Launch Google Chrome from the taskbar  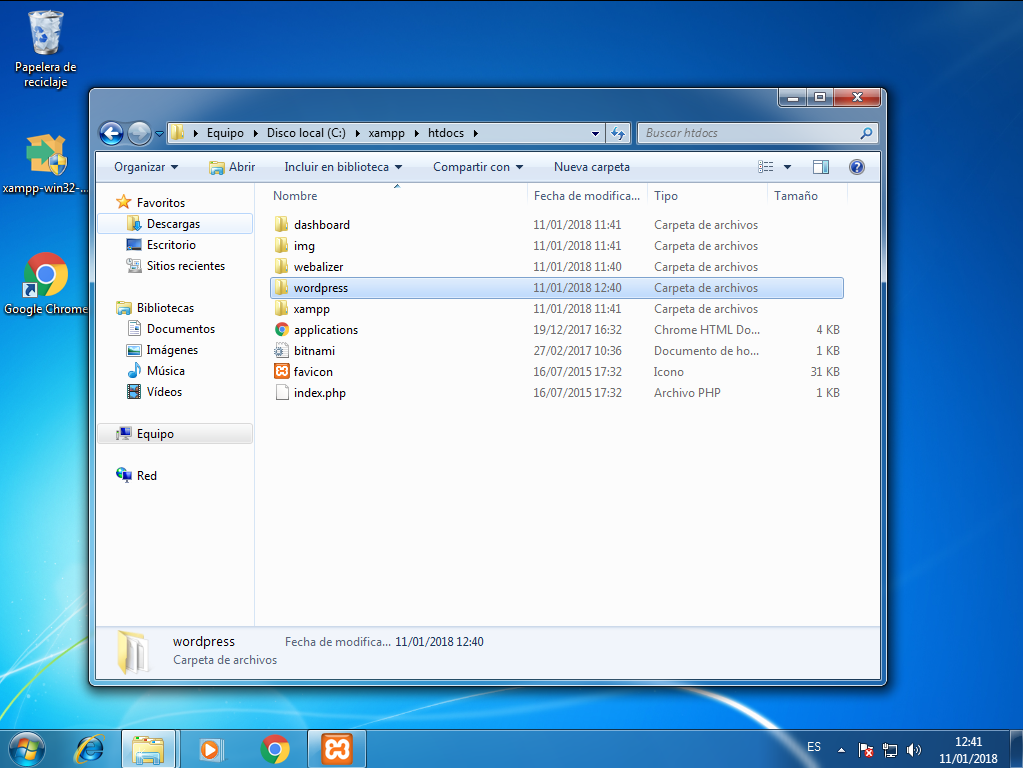click(273, 748)
